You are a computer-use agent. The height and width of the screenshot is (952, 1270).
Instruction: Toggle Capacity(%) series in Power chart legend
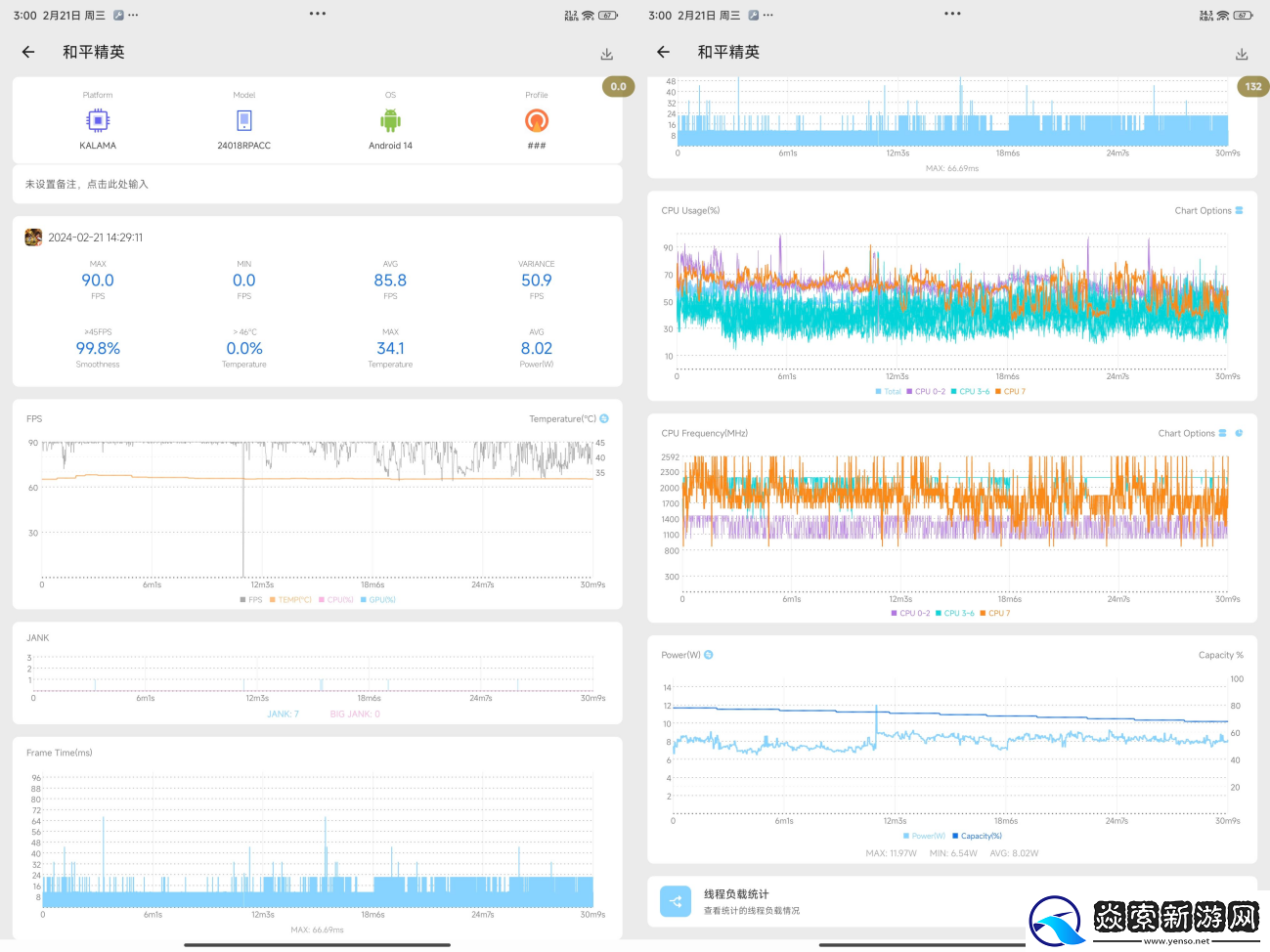point(977,836)
